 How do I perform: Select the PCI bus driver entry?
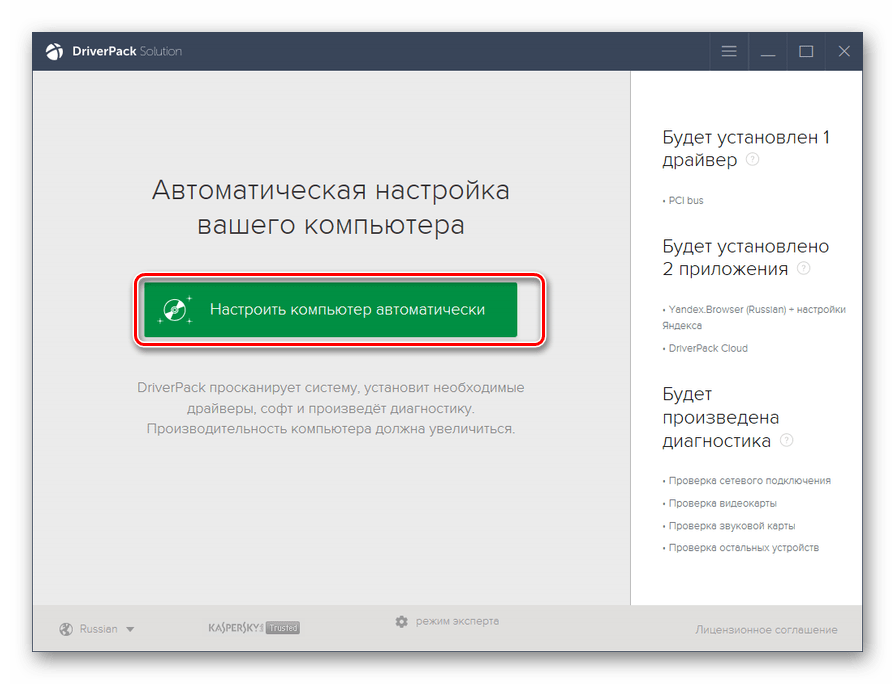(685, 200)
